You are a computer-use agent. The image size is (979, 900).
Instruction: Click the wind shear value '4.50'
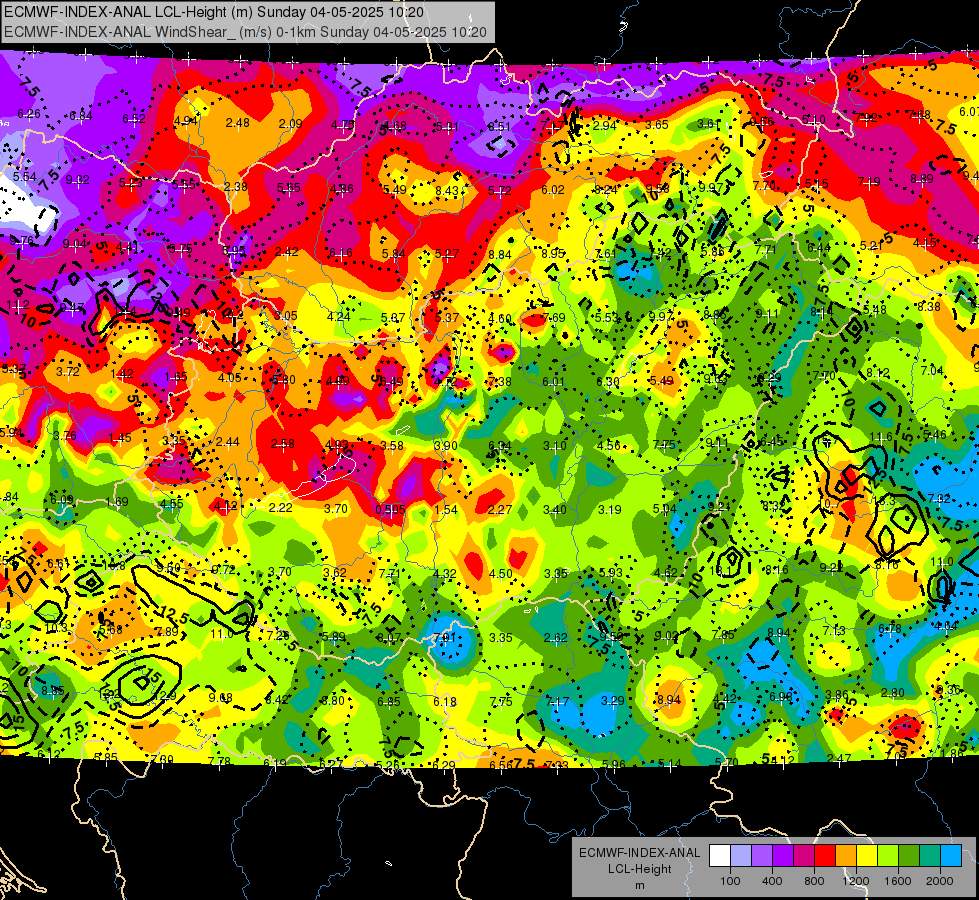pyautogui.click(x=500, y=574)
